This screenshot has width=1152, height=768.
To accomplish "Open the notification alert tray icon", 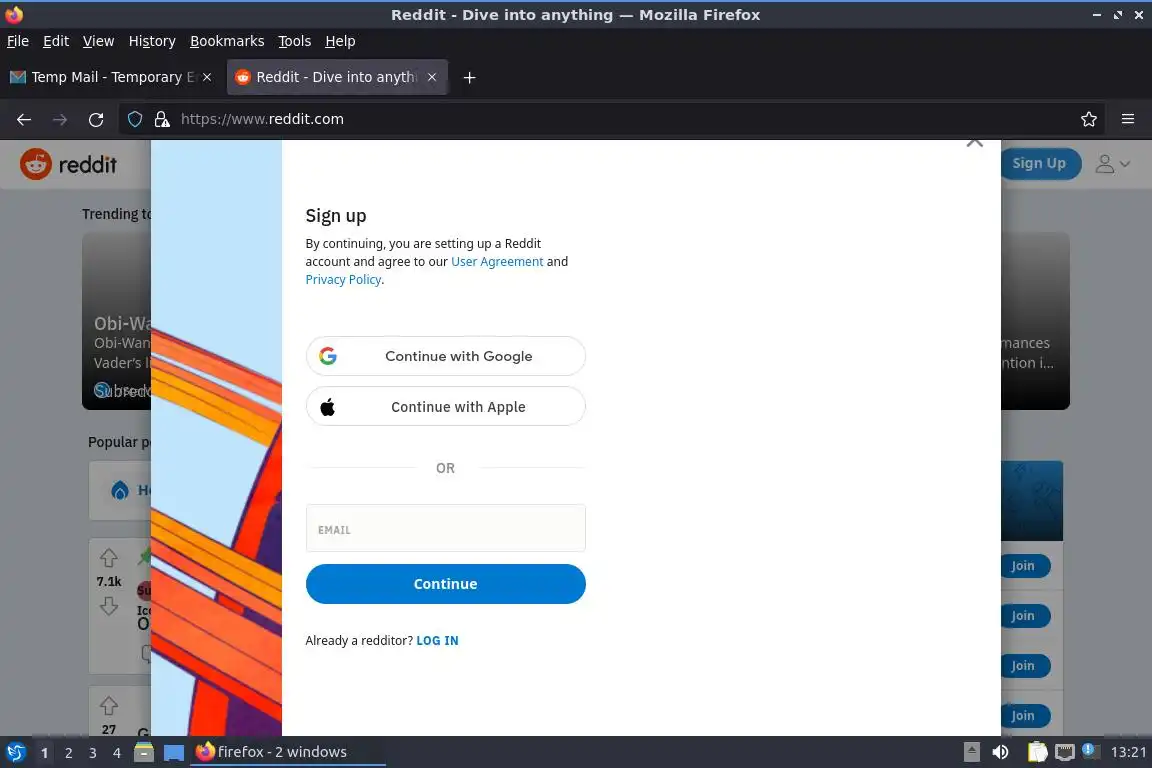I will (1090, 751).
